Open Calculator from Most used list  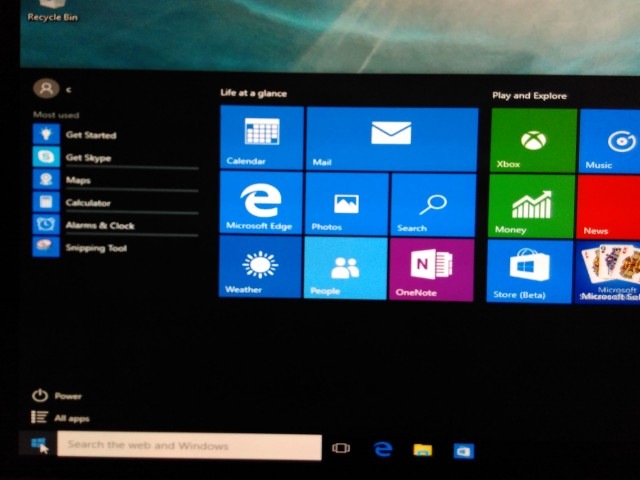116,202
